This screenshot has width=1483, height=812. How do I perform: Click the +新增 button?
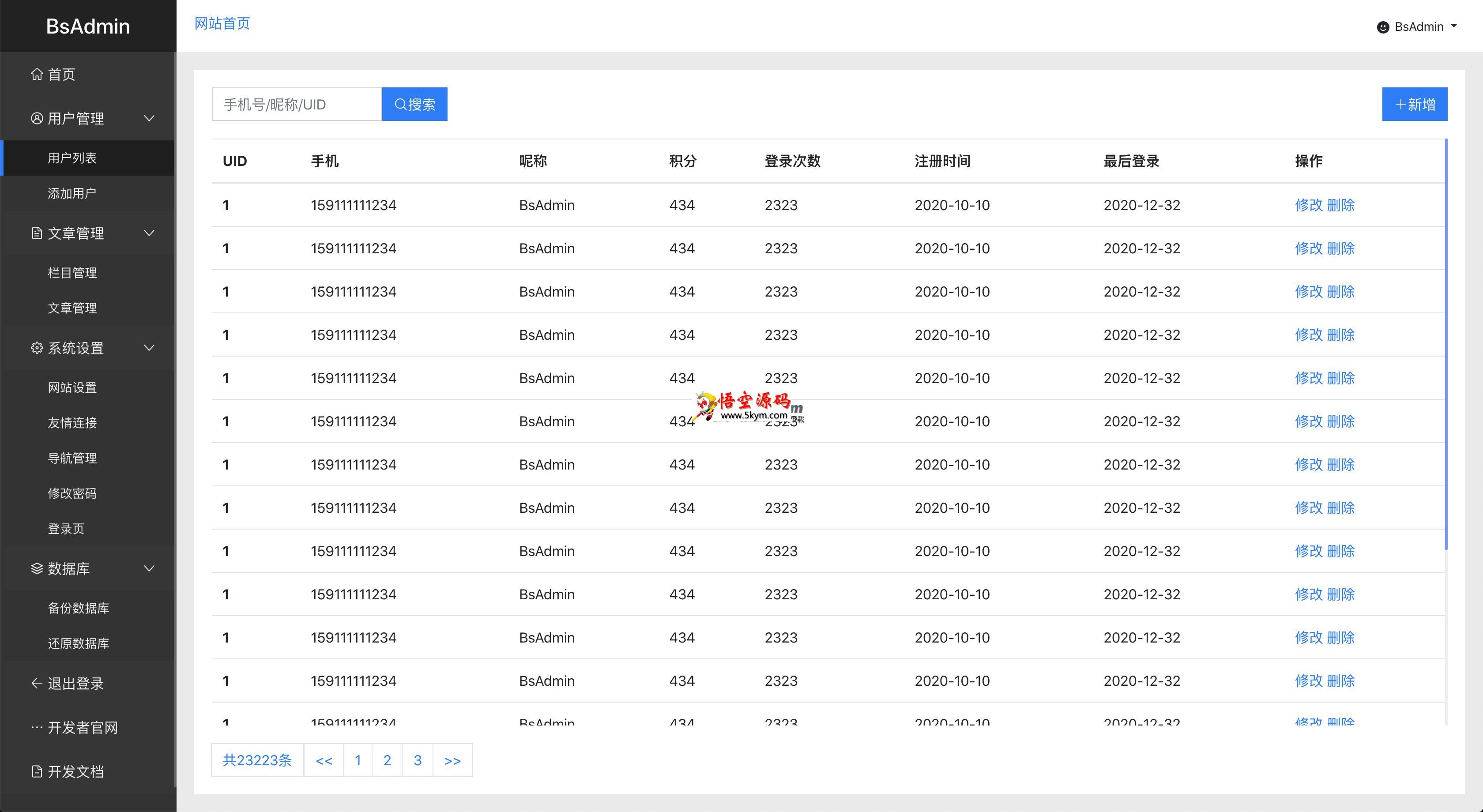coord(1415,104)
